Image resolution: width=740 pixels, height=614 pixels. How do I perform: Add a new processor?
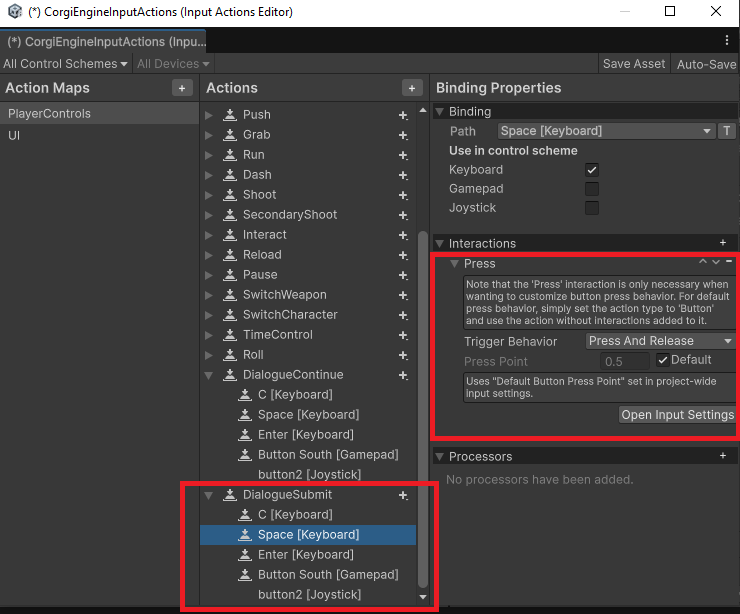pos(723,455)
